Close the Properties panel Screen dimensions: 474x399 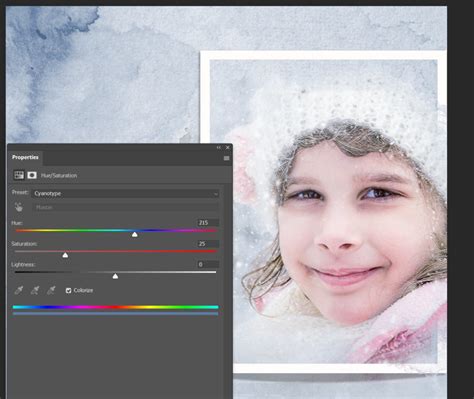[x=228, y=147]
